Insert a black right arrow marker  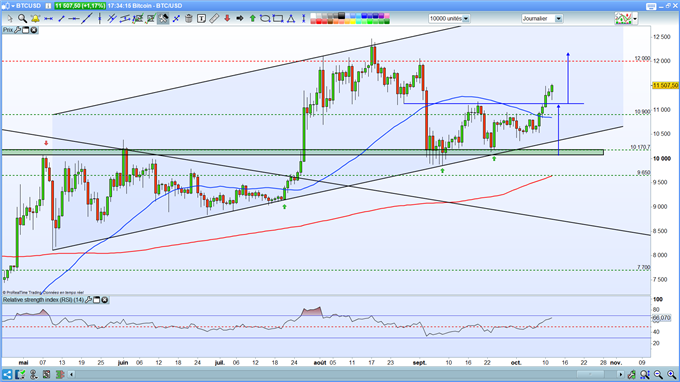click(240, 19)
